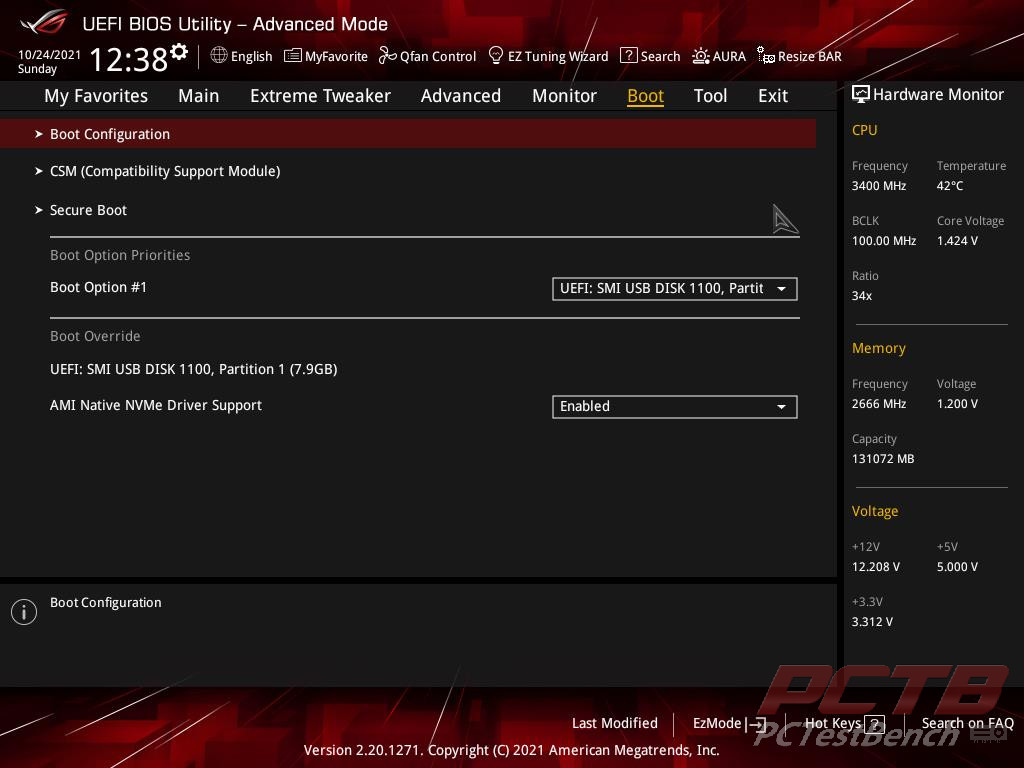Viewport: 1024px width, 768px height.
Task: Click Ratio value 34x
Action: (x=862, y=296)
